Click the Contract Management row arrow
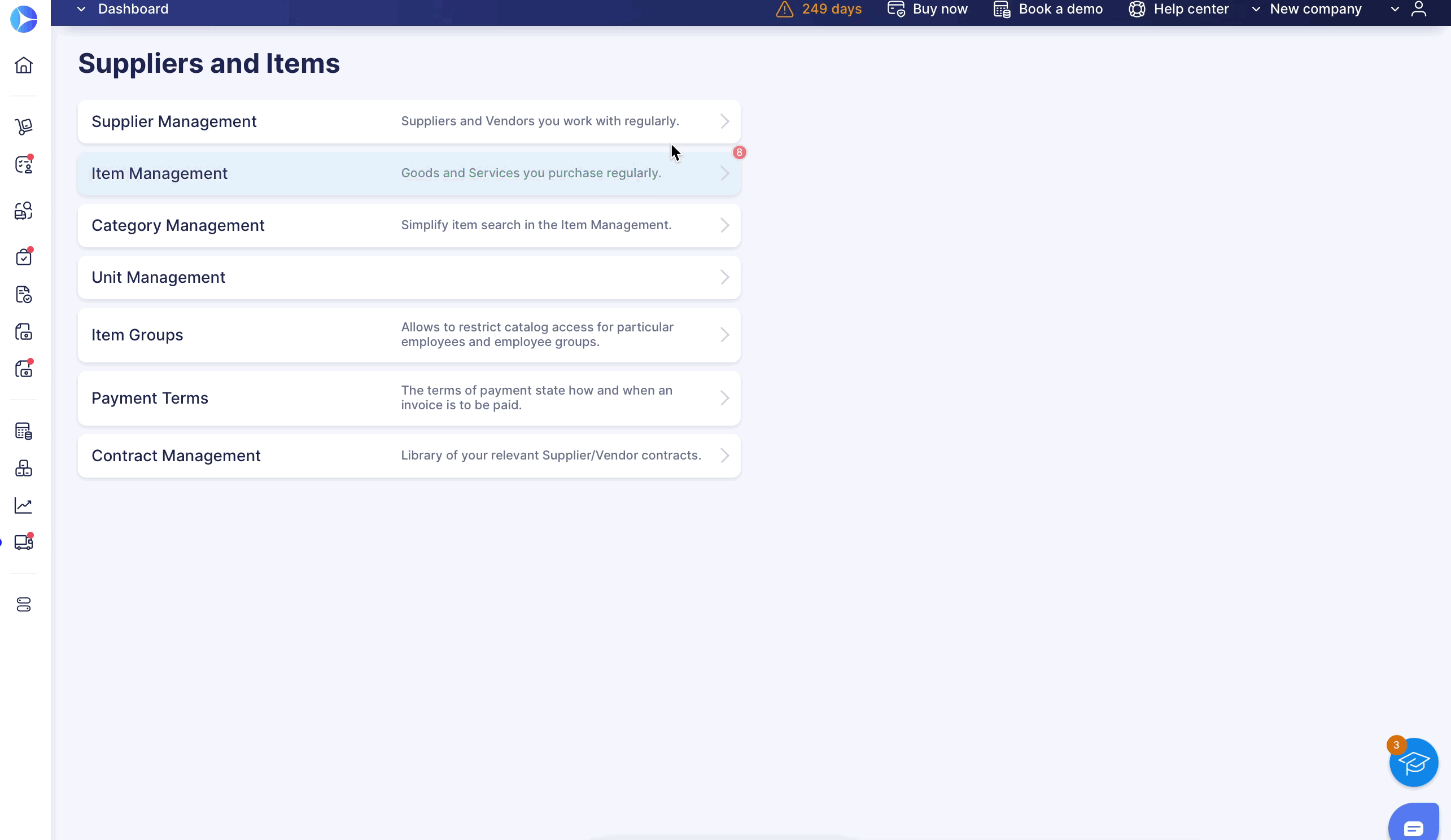 [725, 456]
